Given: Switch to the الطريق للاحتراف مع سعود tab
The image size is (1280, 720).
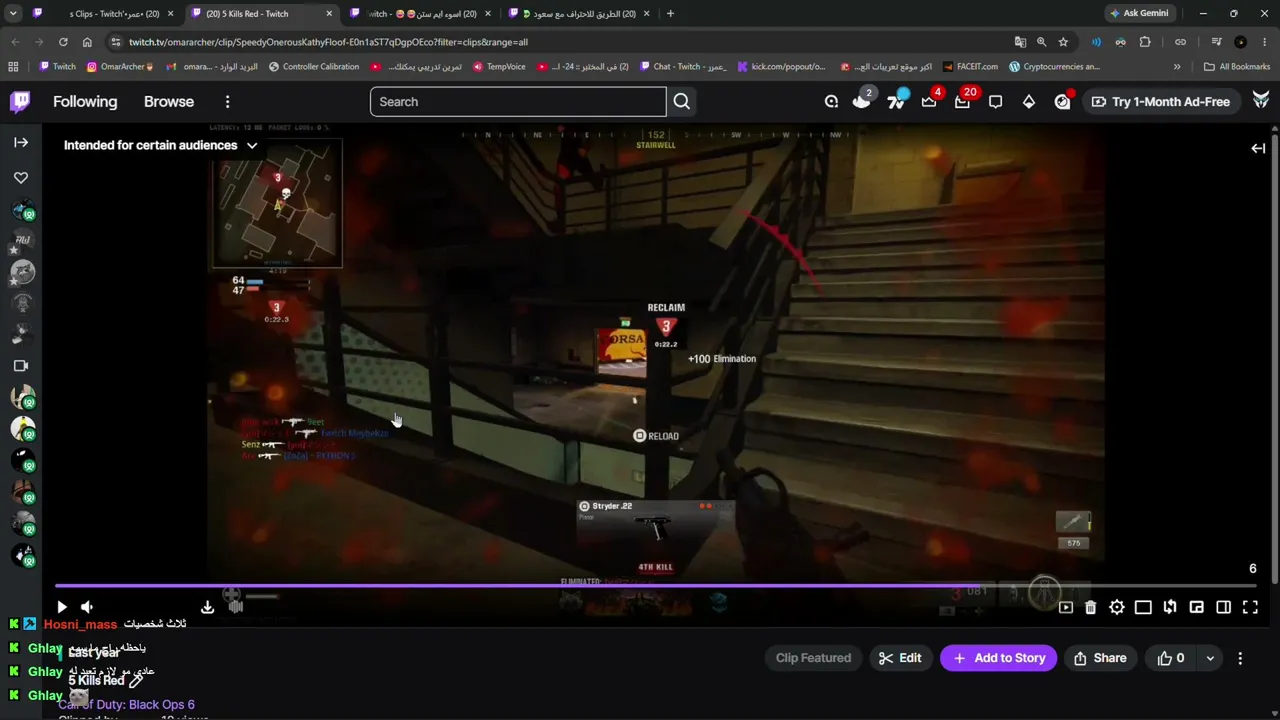Looking at the screenshot, I should click(580, 14).
